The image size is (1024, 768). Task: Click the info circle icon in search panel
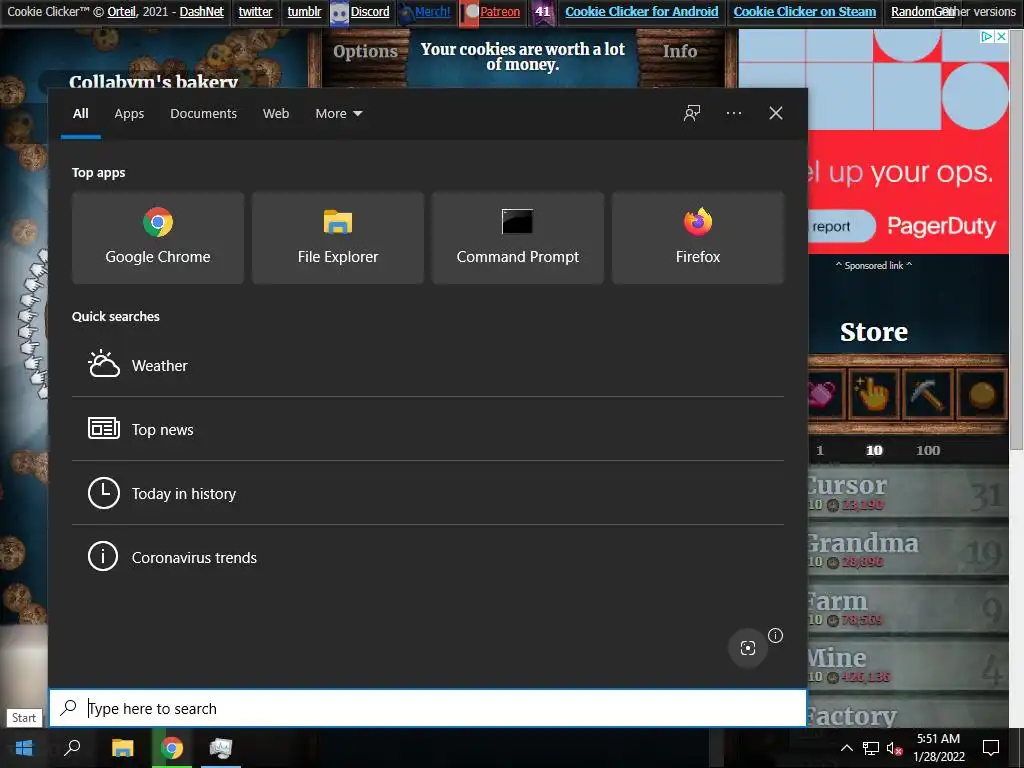click(x=775, y=635)
